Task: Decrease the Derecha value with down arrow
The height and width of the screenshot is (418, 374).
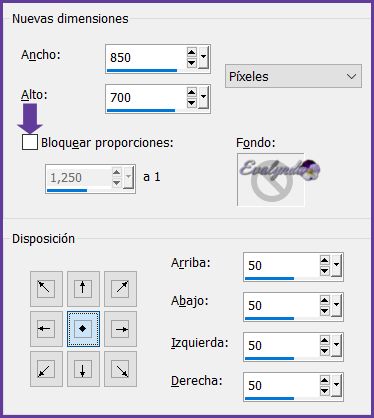Action: [x=324, y=391]
